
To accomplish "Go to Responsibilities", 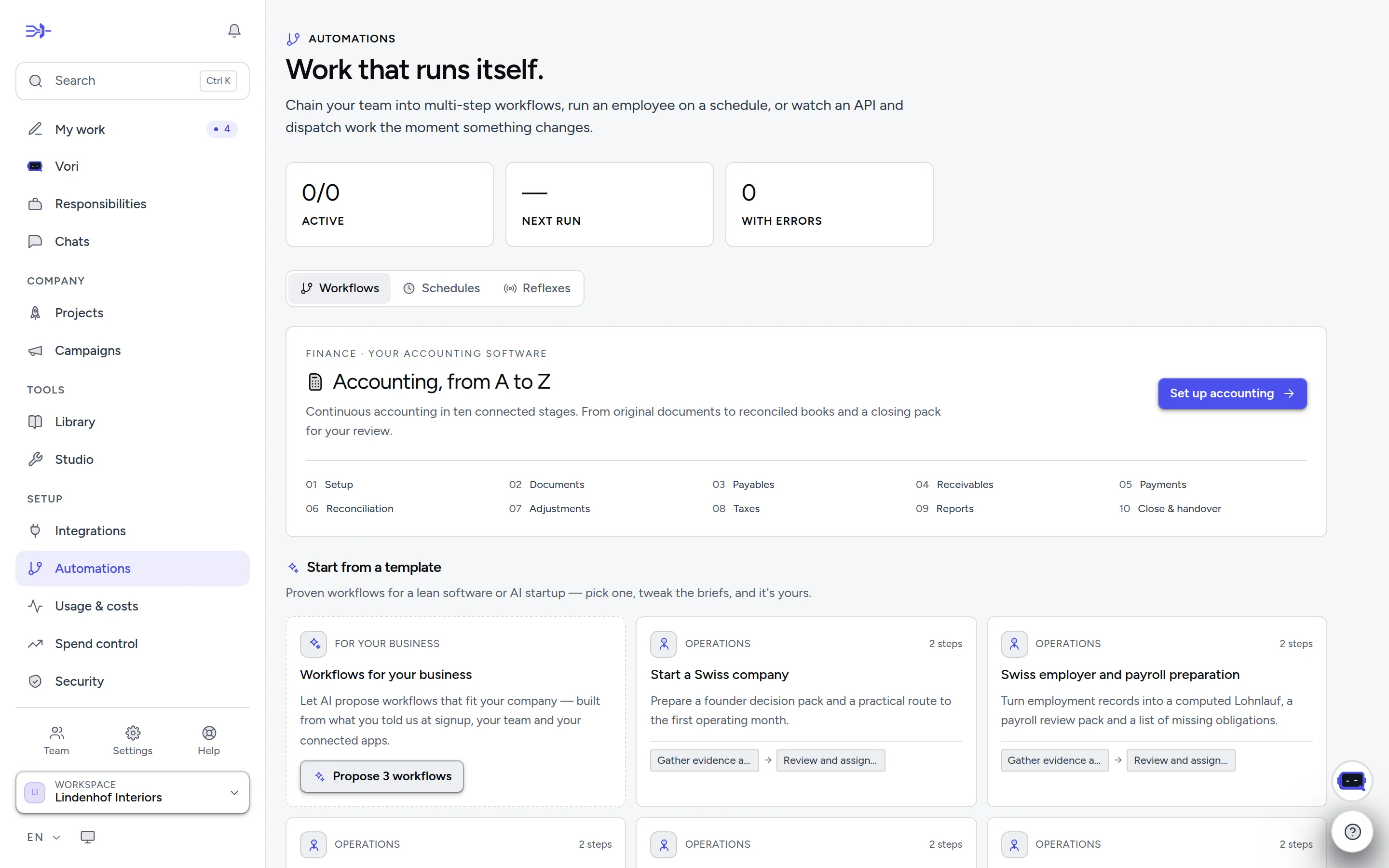I will coord(133,204).
